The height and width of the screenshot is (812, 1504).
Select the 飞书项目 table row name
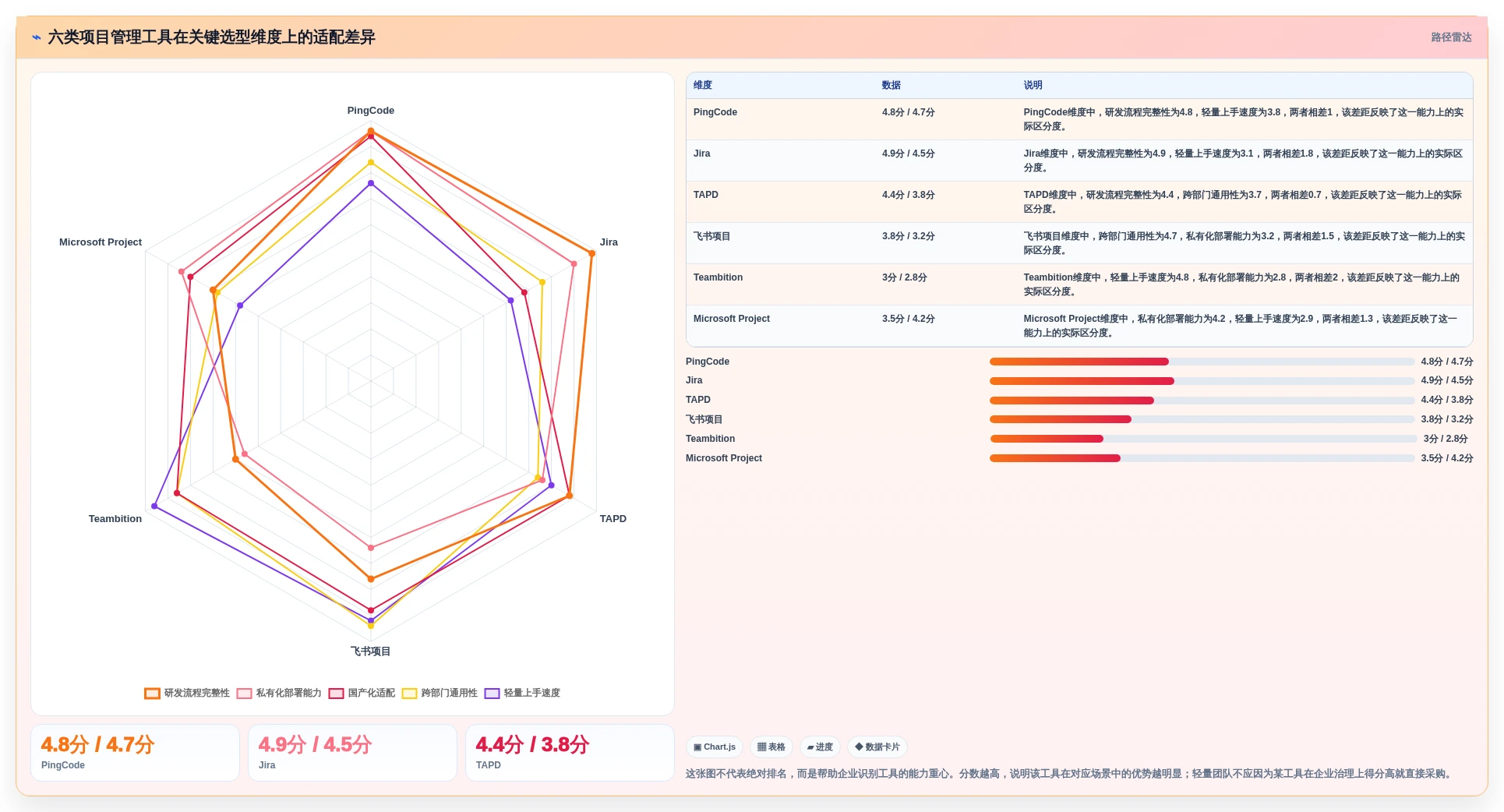(x=712, y=236)
